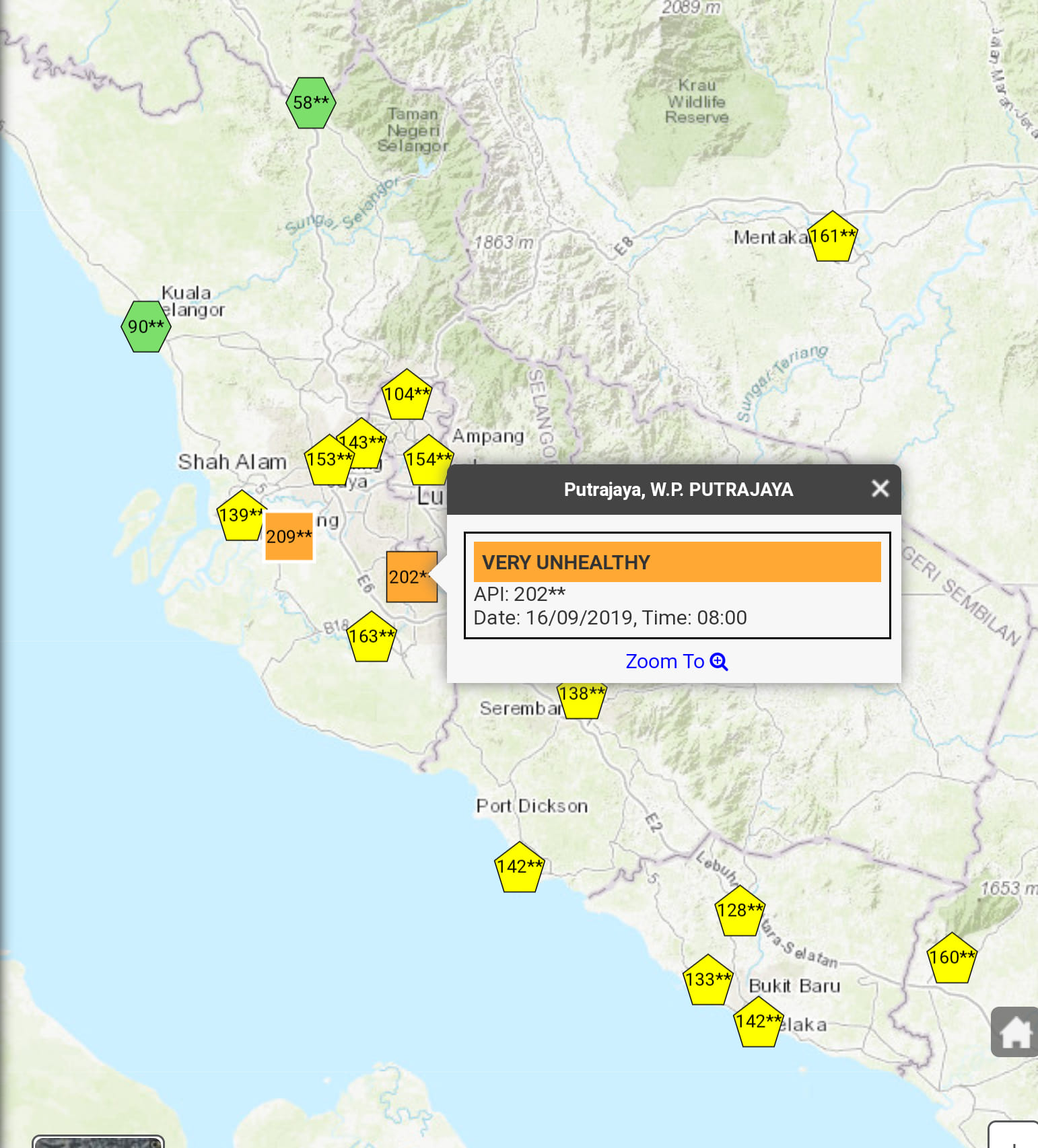
Task: Select the orange 209** station marker
Action: [x=289, y=536]
